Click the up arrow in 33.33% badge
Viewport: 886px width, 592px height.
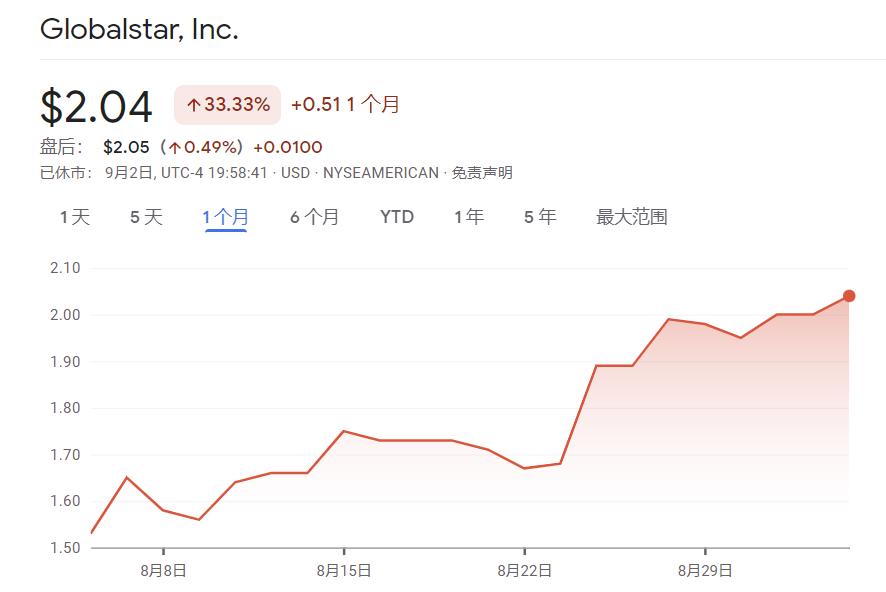click(193, 105)
